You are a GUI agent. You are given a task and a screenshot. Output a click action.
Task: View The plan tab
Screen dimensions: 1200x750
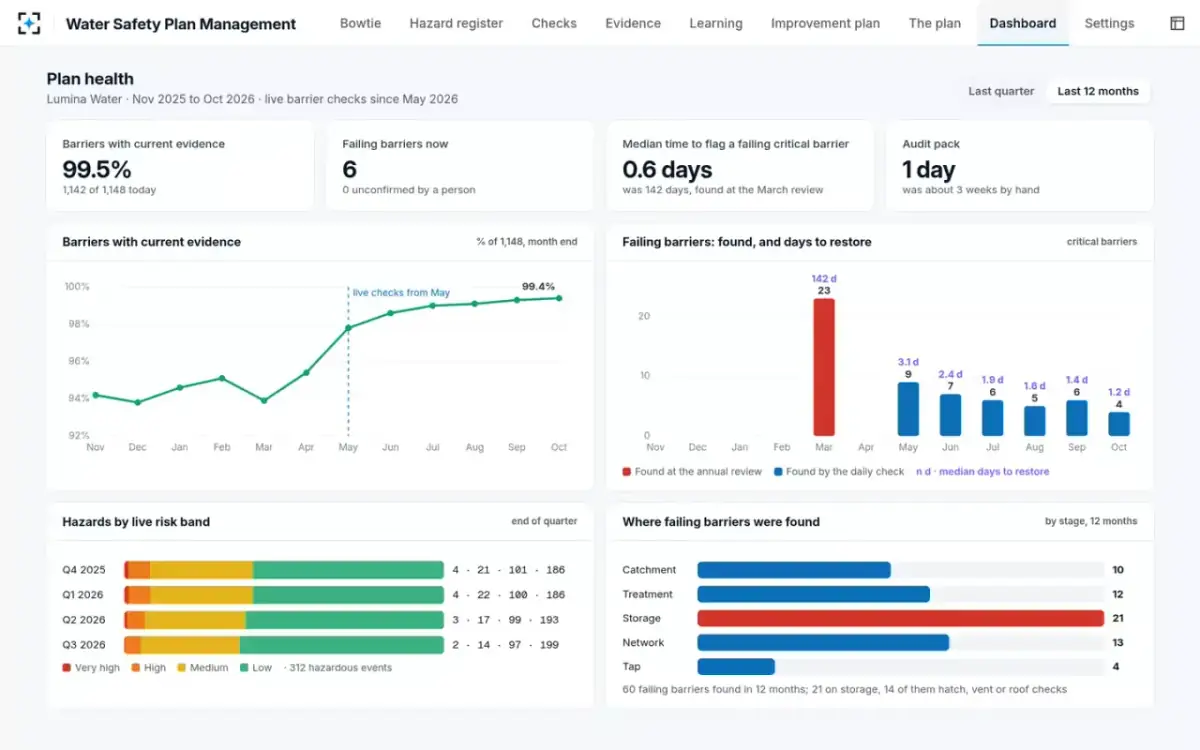click(934, 23)
